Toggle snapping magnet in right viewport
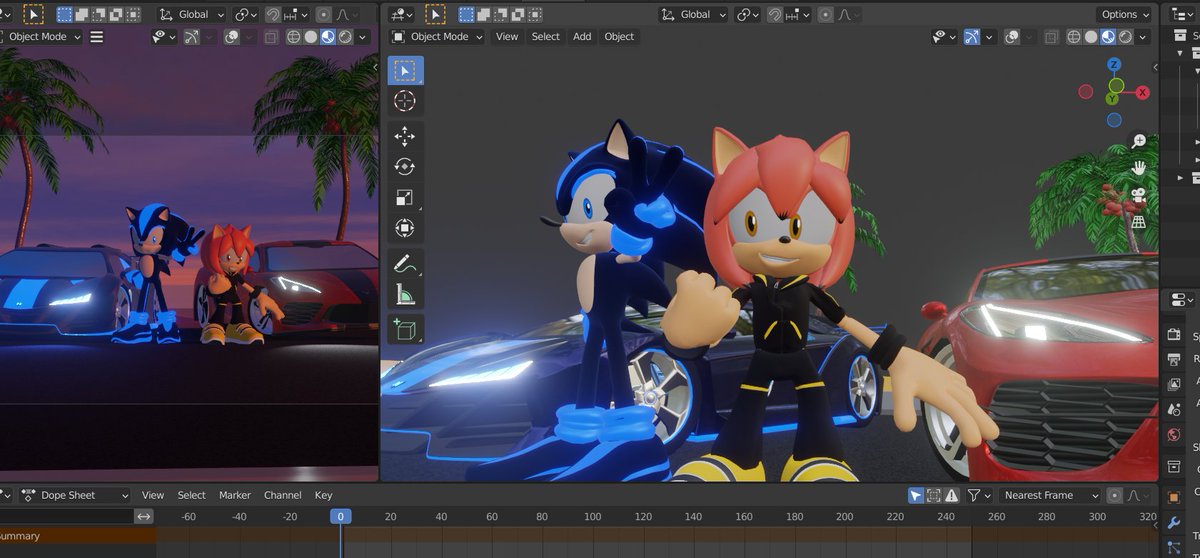The image size is (1200, 558). 774,15
